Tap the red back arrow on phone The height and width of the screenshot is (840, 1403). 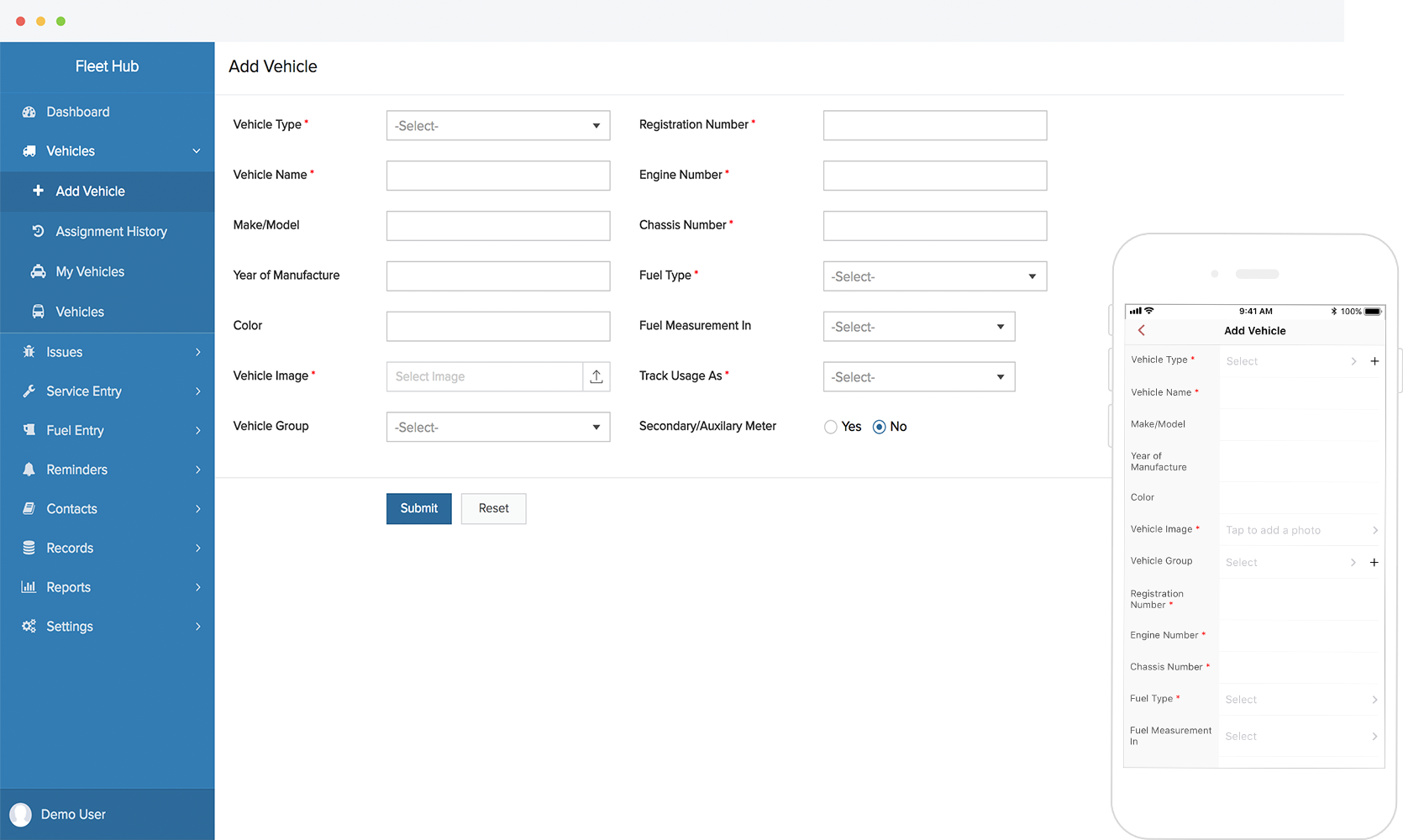[1142, 331]
